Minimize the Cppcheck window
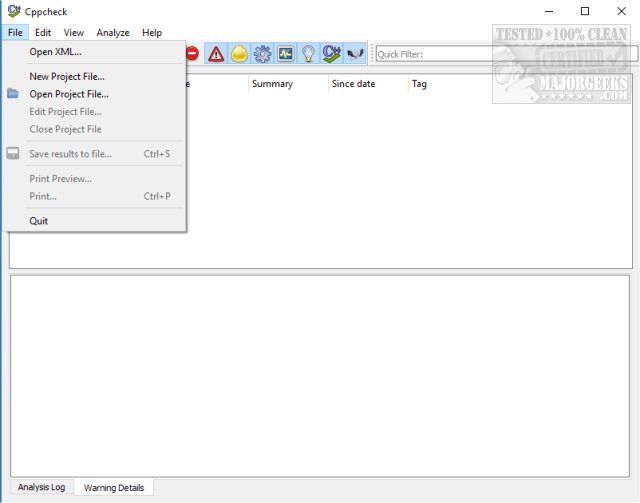 tap(549, 11)
